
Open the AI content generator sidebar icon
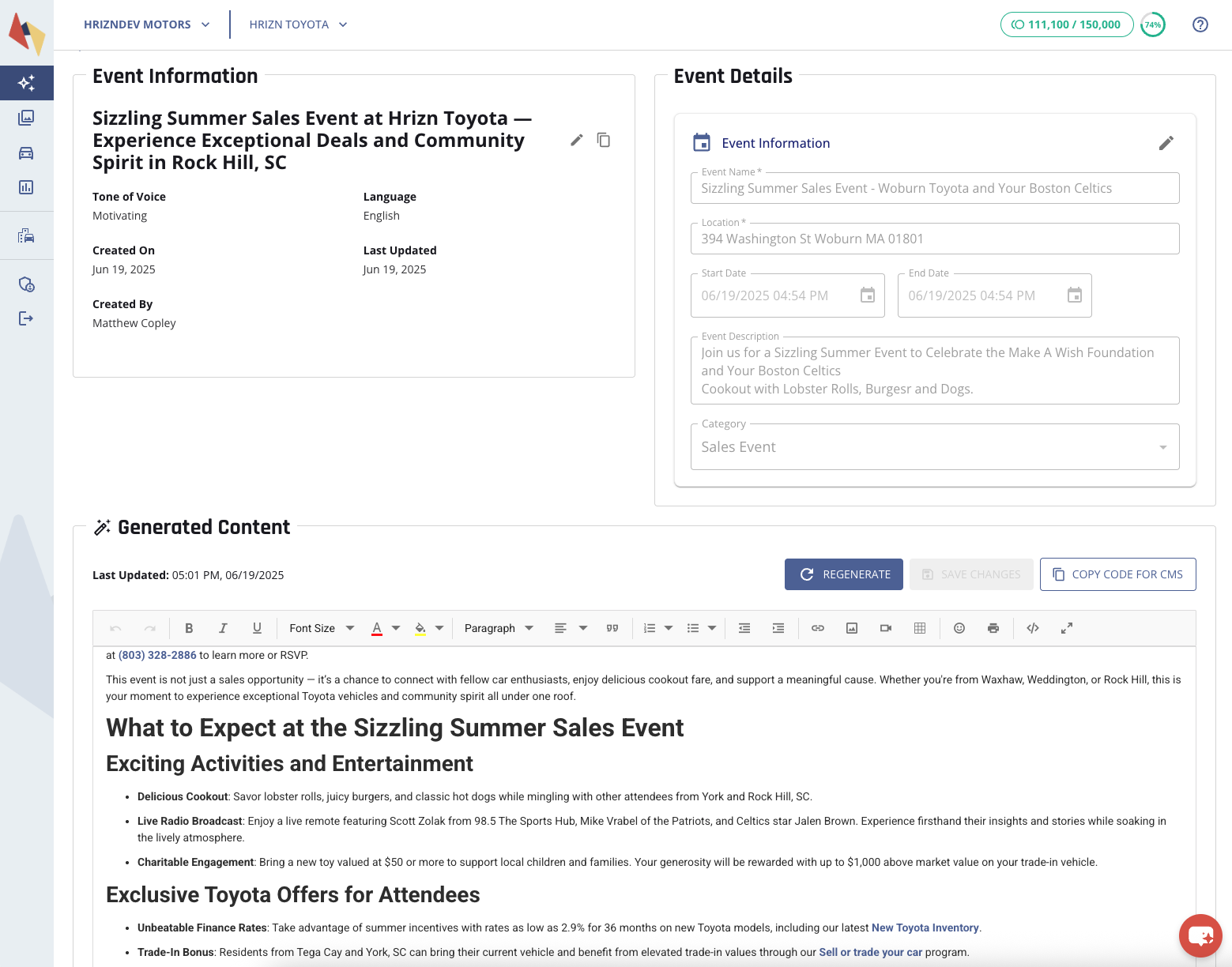click(26, 83)
